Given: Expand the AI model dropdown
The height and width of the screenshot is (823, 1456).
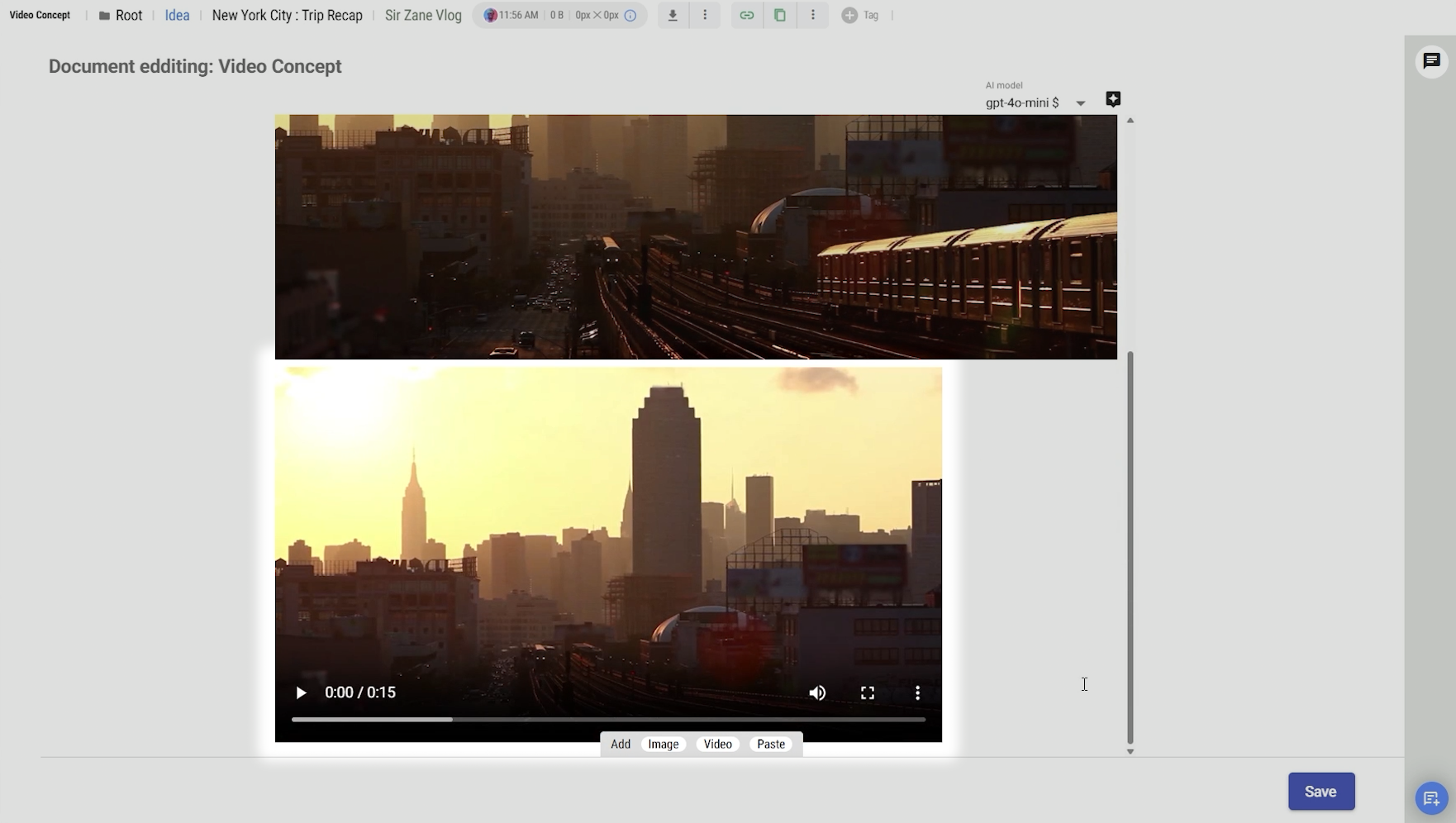Looking at the screenshot, I should 1080,103.
